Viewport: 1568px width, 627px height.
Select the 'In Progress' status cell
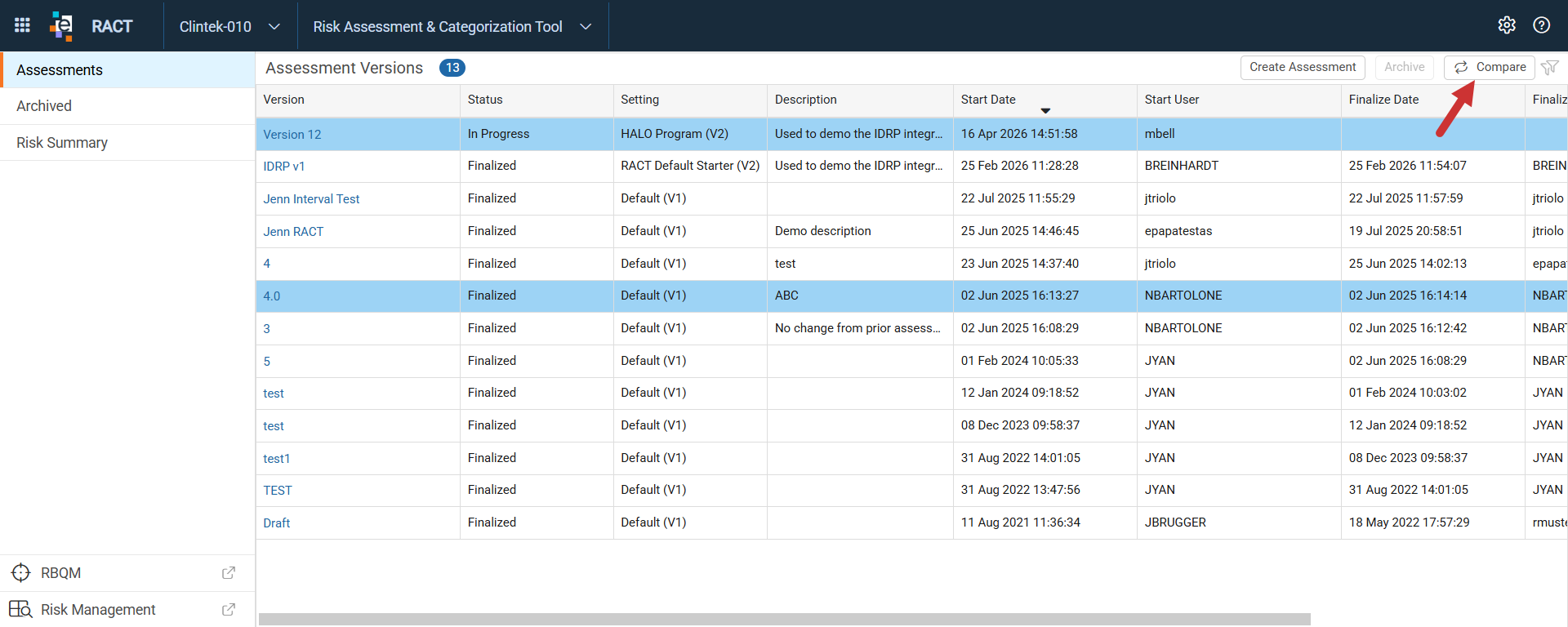coord(537,134)
